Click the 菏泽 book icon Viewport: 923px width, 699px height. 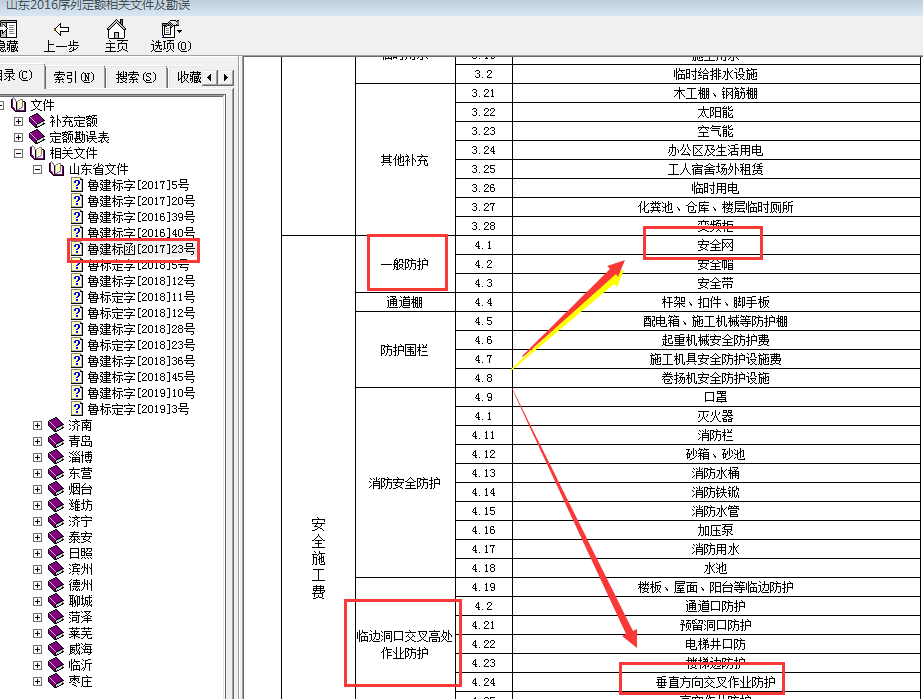point(56,617)
